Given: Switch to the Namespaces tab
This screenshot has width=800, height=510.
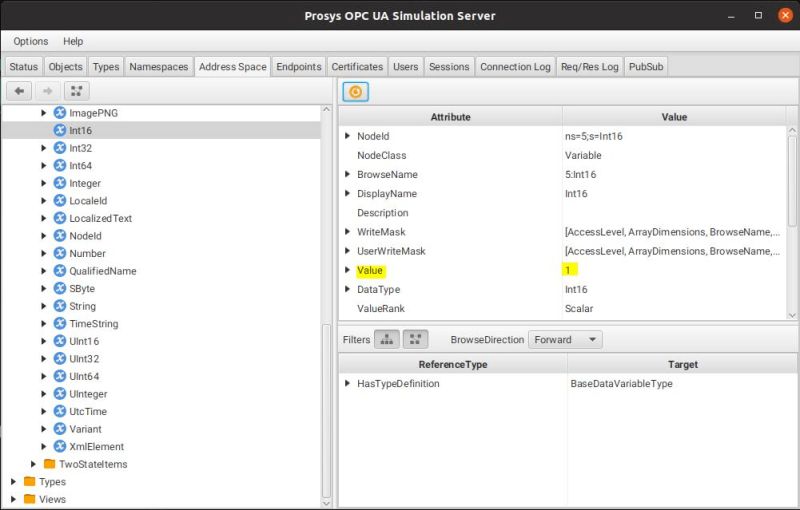Looking at the screenshot, I should pyautogui.click(x=159, y=67).
